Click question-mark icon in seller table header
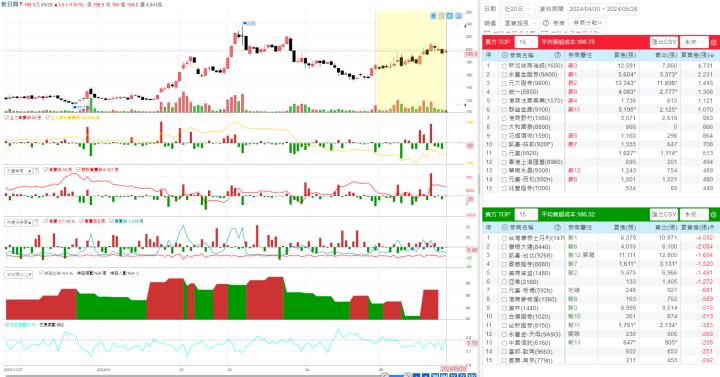720x377 pixels. click(x=557, y=227)
